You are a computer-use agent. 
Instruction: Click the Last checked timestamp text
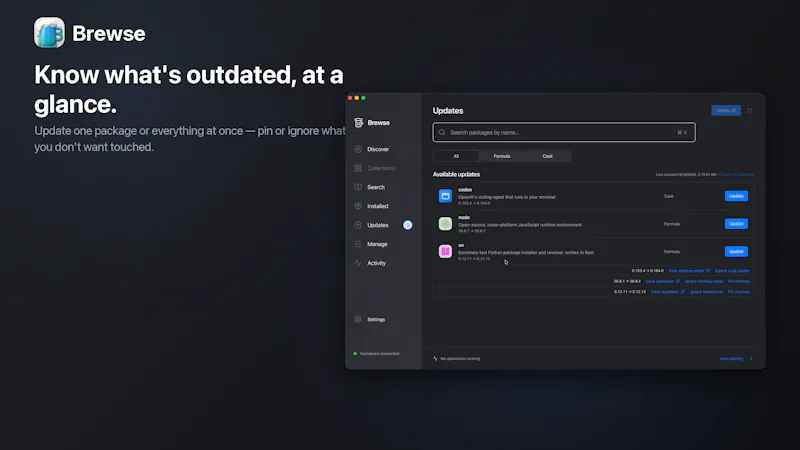[x=686, y=174]
